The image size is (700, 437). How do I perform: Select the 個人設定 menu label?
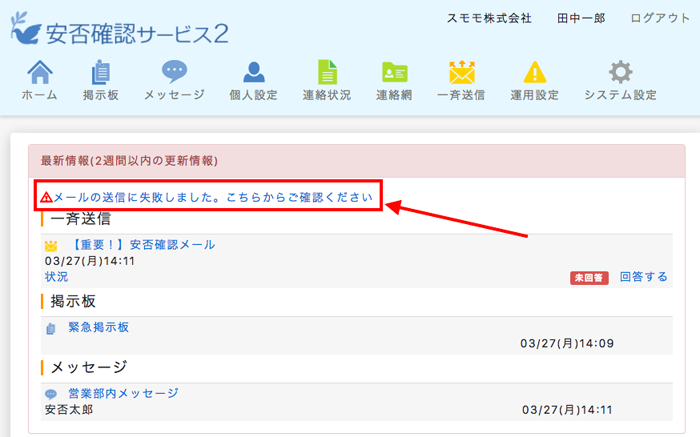click(x=254, y=95)
